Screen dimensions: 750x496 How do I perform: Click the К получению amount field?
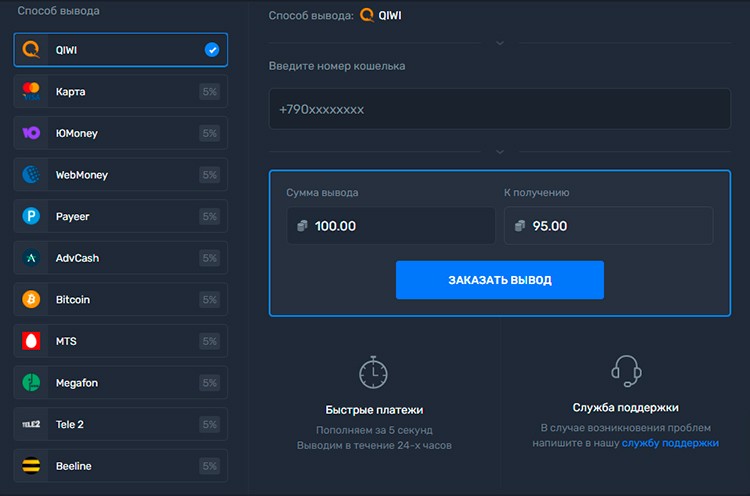coord(608,226)
